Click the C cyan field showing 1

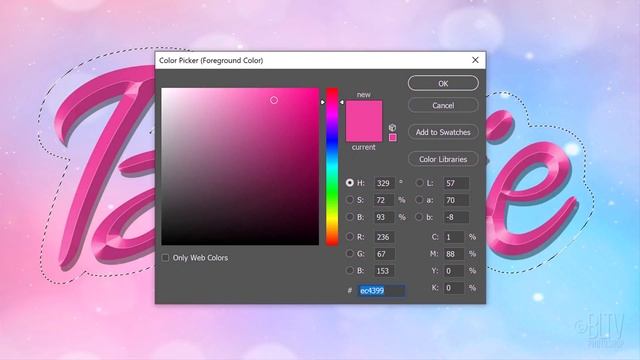pos(454,237)
